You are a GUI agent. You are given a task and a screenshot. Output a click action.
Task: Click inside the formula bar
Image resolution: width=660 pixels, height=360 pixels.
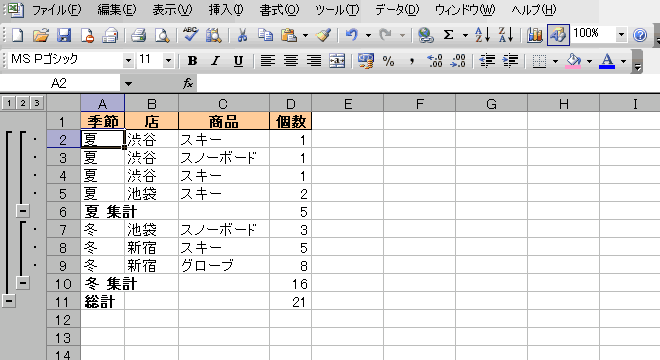[x=427, y=83]
